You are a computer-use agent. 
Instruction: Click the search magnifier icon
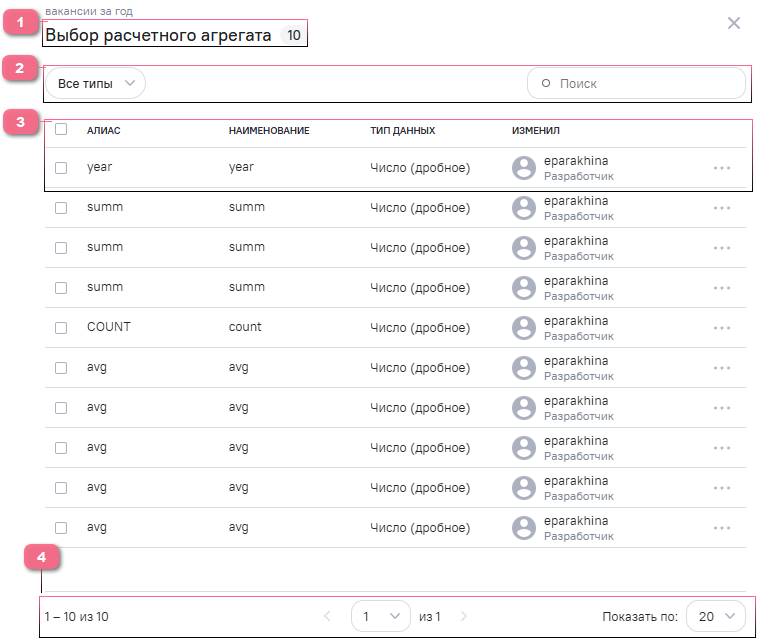(546, 84)
